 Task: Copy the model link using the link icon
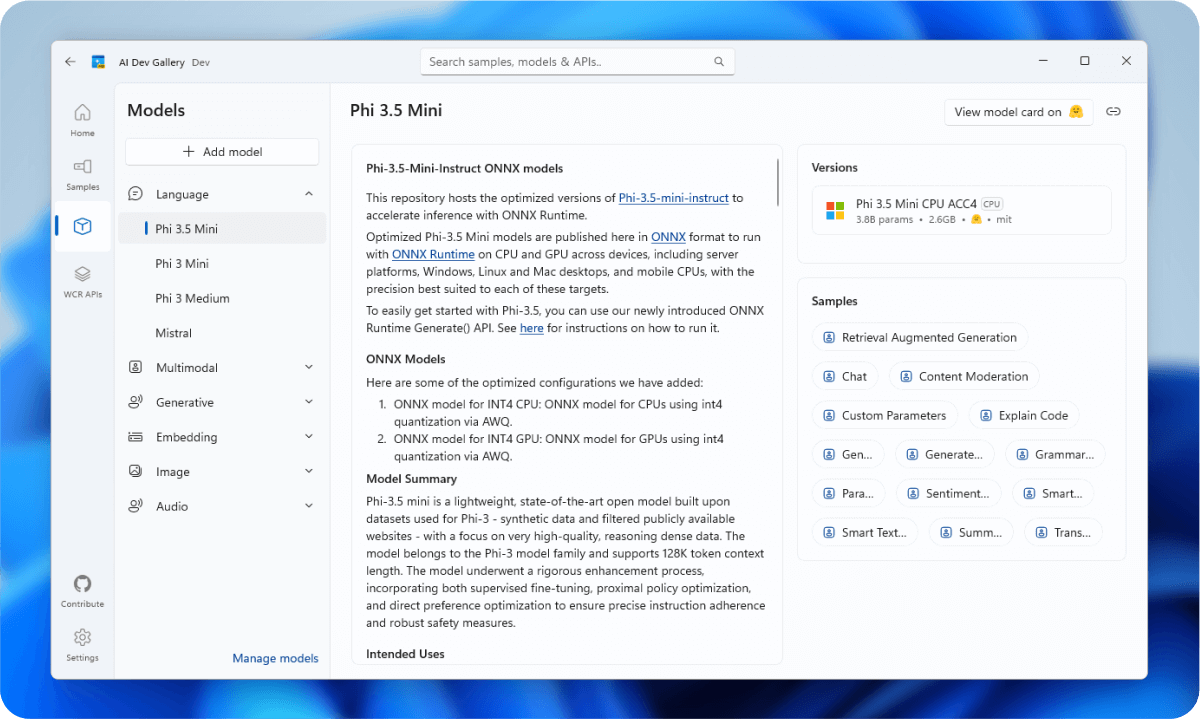[1113, 111]
